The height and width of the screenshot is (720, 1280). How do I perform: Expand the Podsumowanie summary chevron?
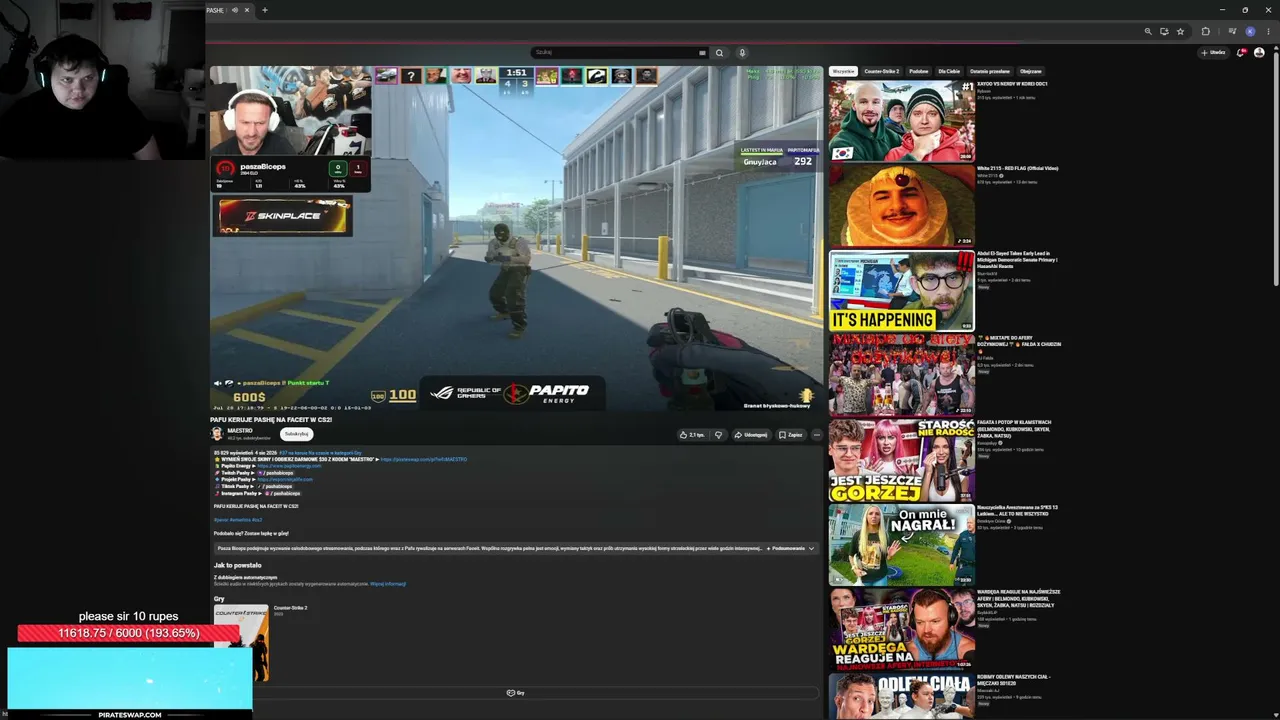811,548
